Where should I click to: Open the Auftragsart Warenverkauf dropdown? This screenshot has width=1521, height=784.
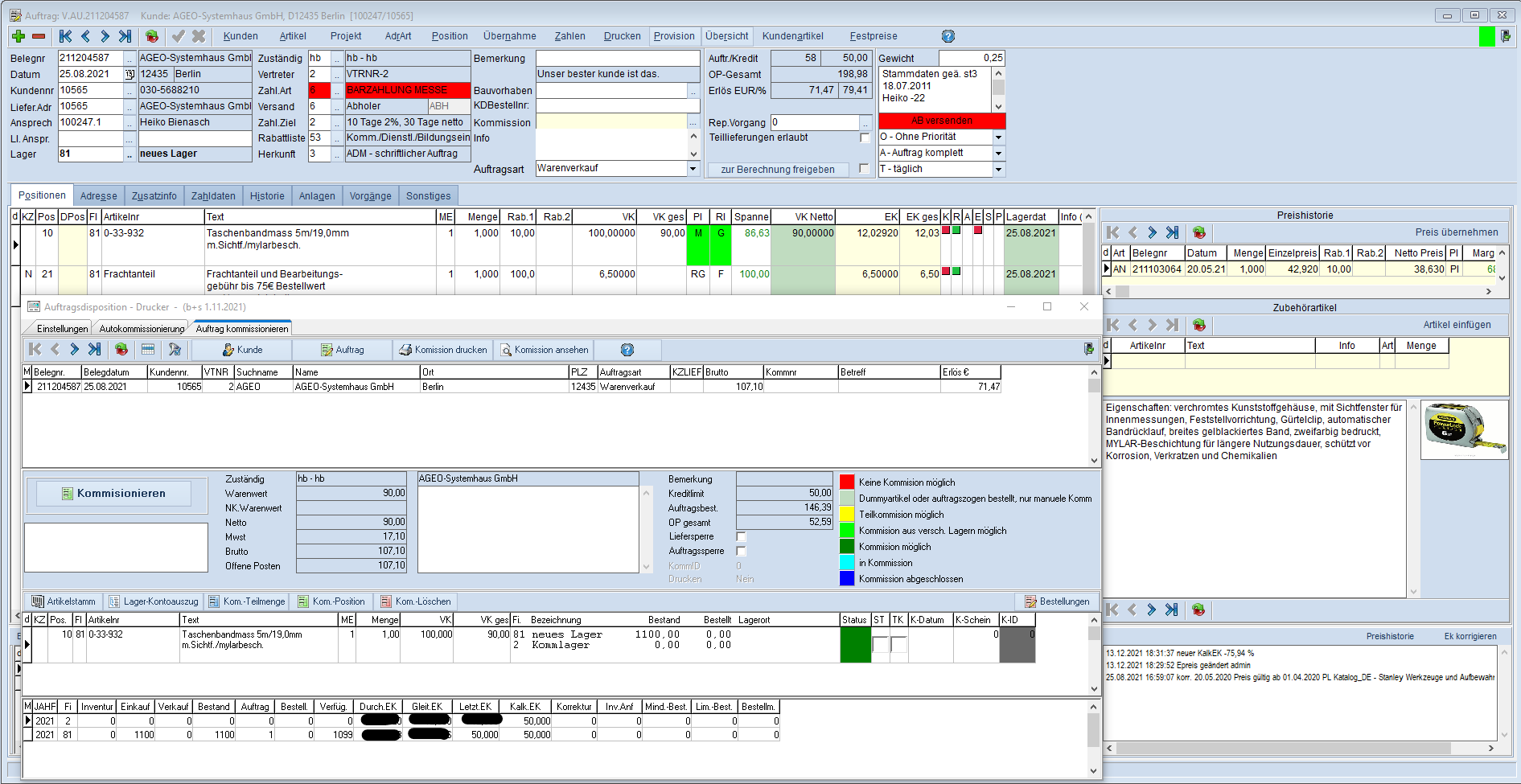(x=693, y=169)
